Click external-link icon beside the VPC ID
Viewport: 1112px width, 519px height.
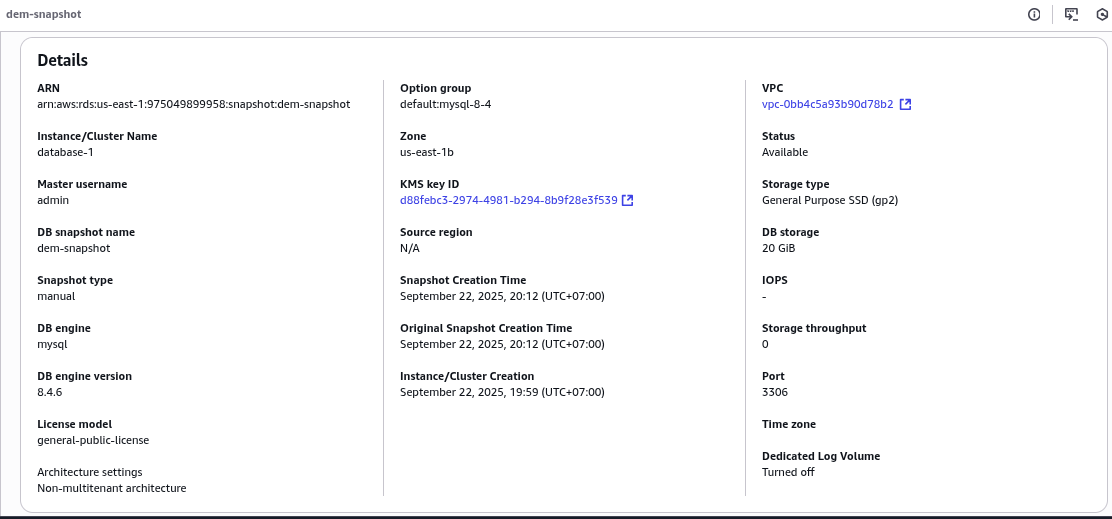(906, 104)
